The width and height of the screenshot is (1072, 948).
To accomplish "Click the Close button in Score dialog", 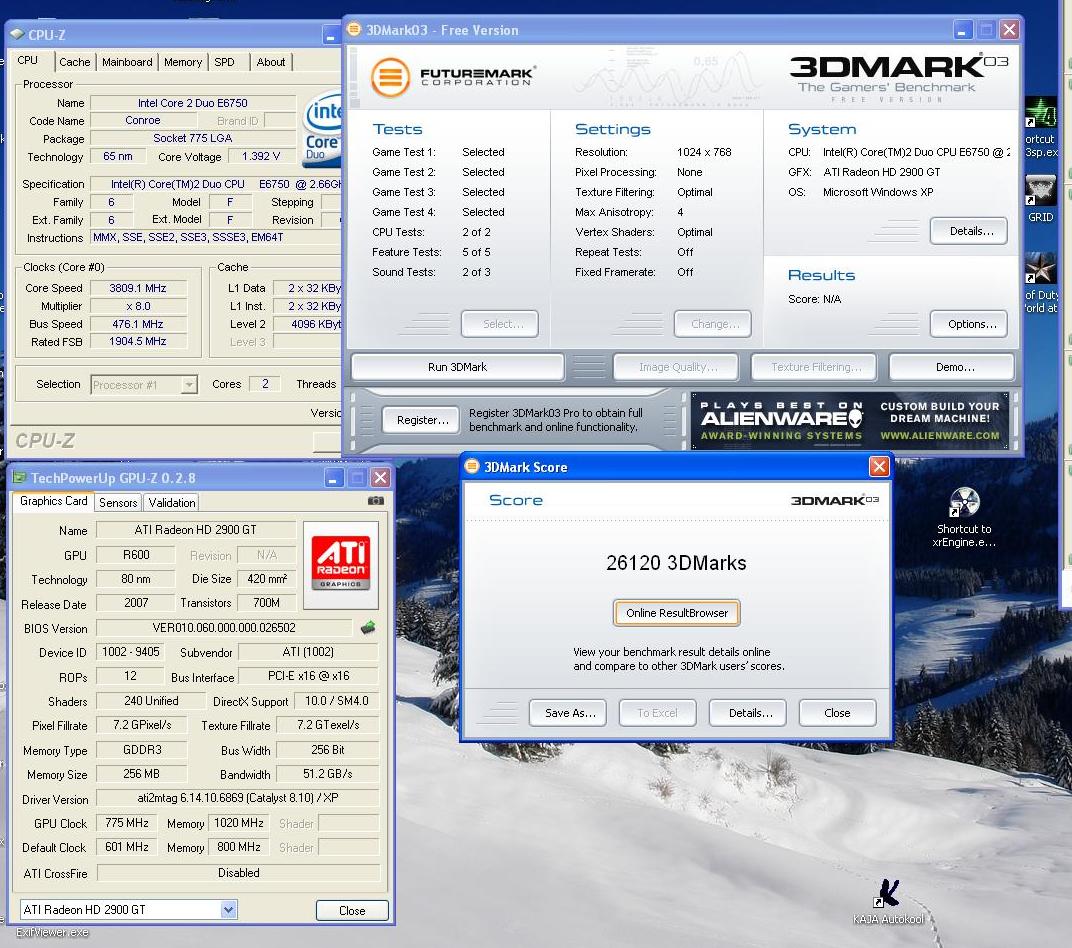I will coord(838,713).
